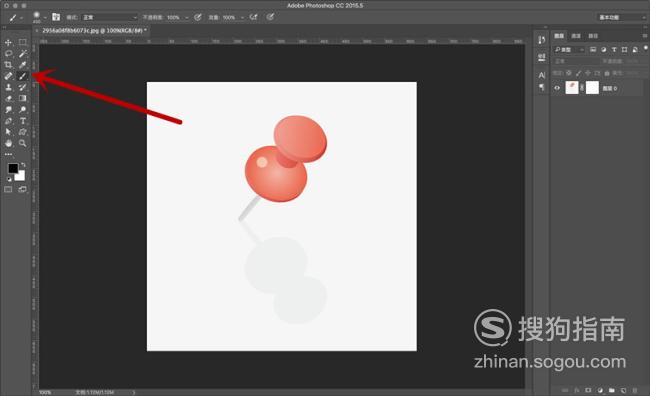Filter for adjustment layers
This screenshot has height=396, width=650.
point(604,50)
